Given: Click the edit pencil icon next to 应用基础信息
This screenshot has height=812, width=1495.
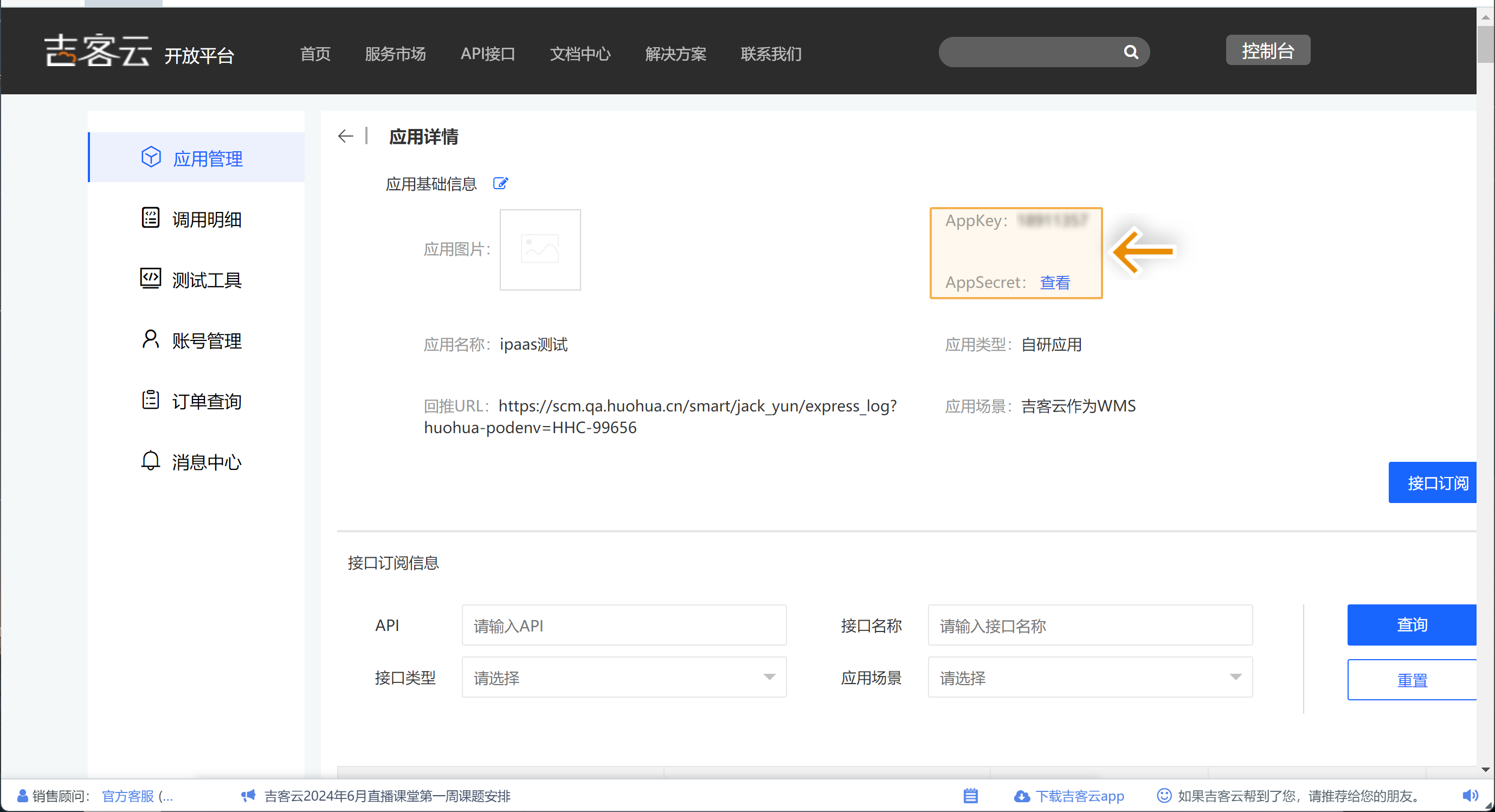Looking at the screenshot, I should pyautogui.click(x=500, y=183).
